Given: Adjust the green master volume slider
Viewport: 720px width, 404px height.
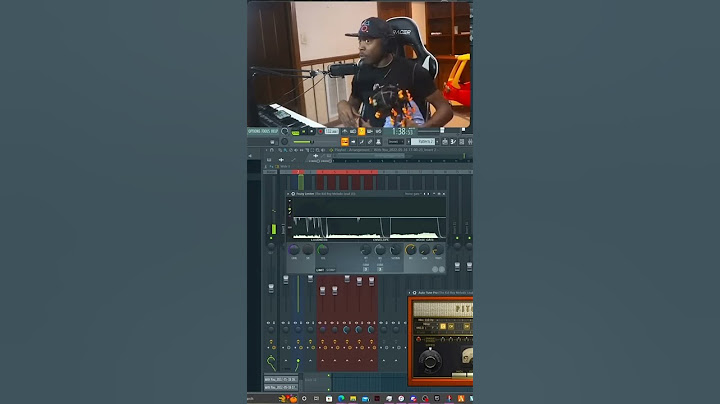Looking at the screenshot, I should pos(303,142).
